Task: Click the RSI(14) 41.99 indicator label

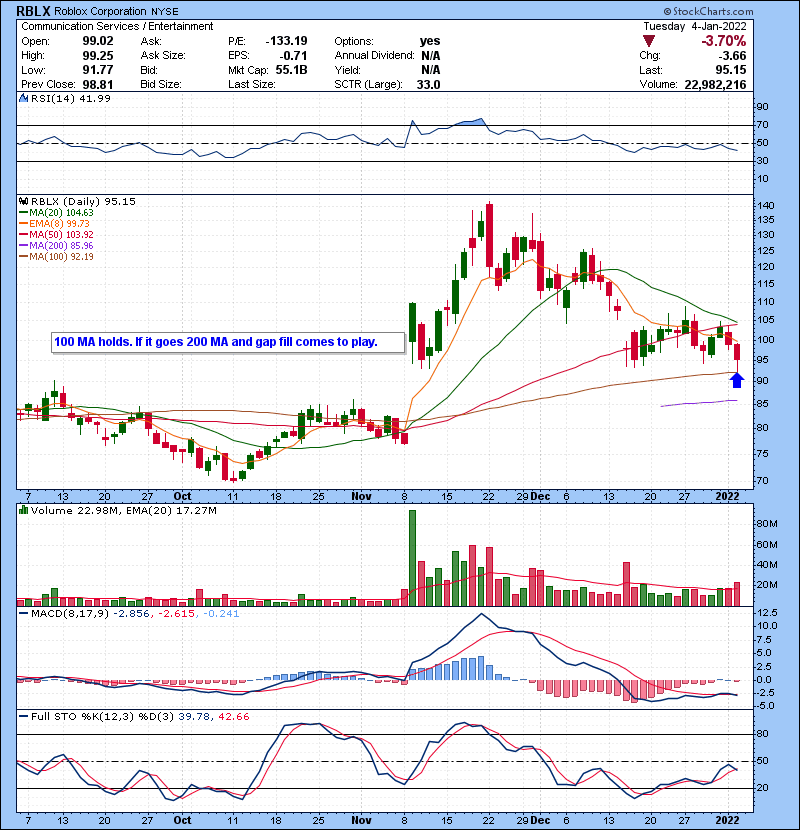Action: (70, 98)
